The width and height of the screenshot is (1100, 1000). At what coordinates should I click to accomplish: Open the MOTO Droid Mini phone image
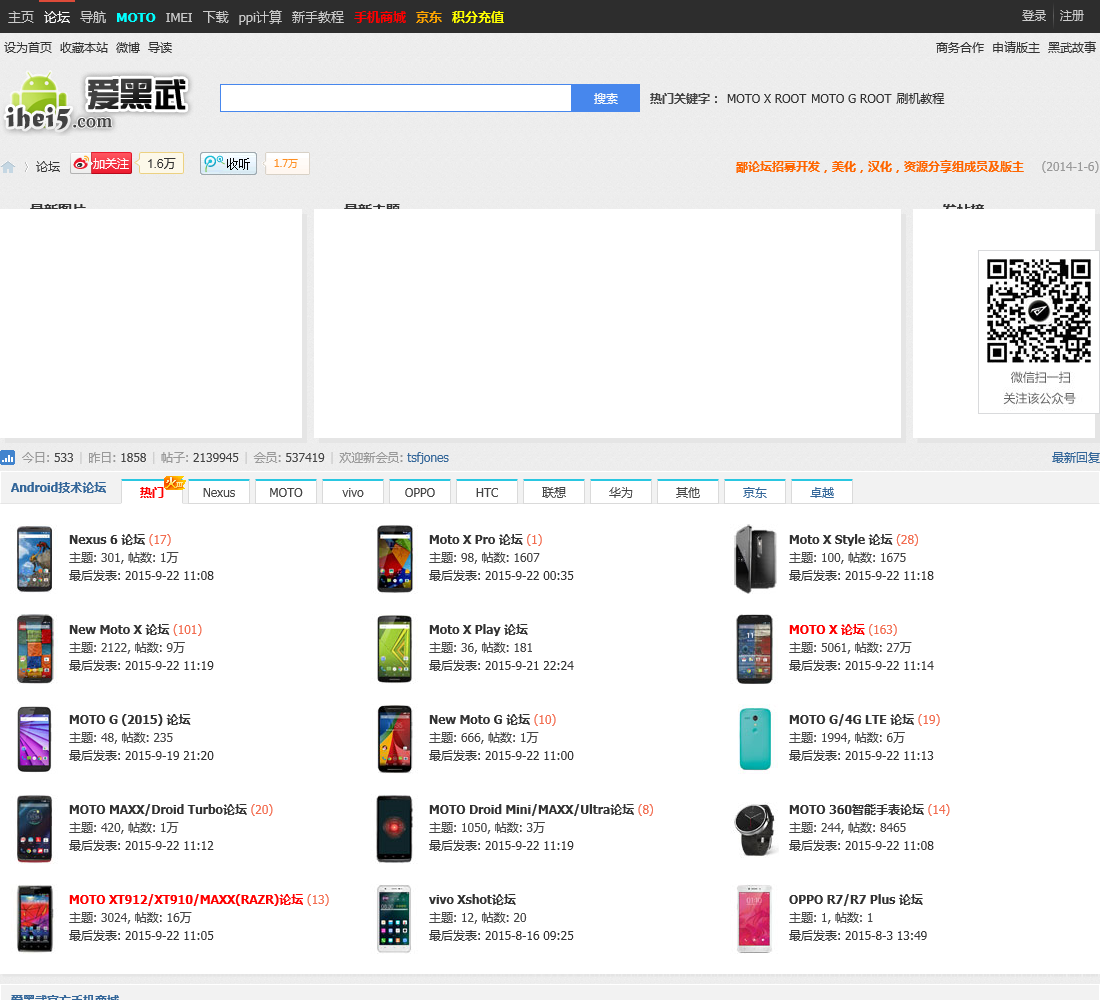[x=394, y=829]
